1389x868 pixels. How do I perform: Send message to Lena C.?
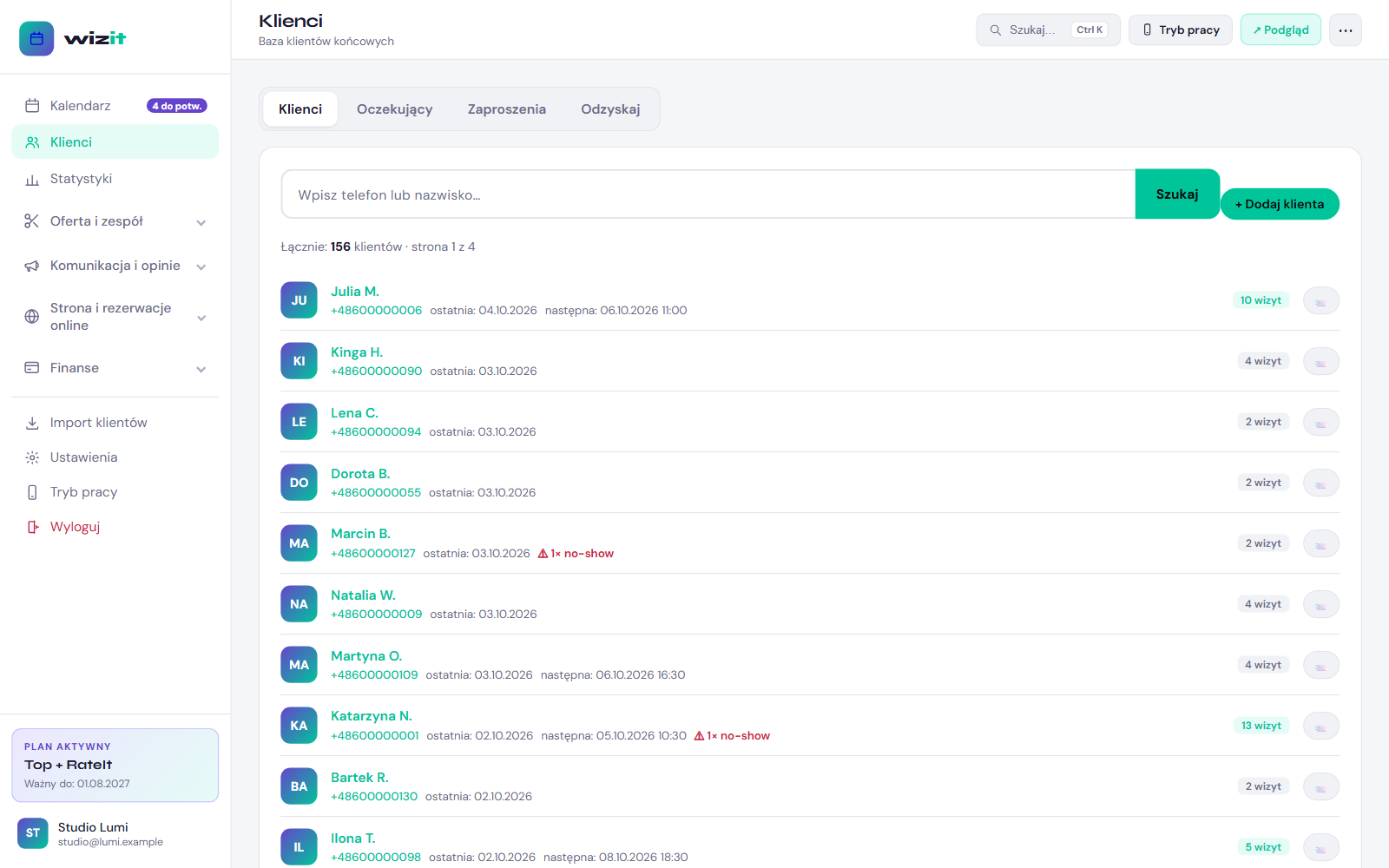1320,422
